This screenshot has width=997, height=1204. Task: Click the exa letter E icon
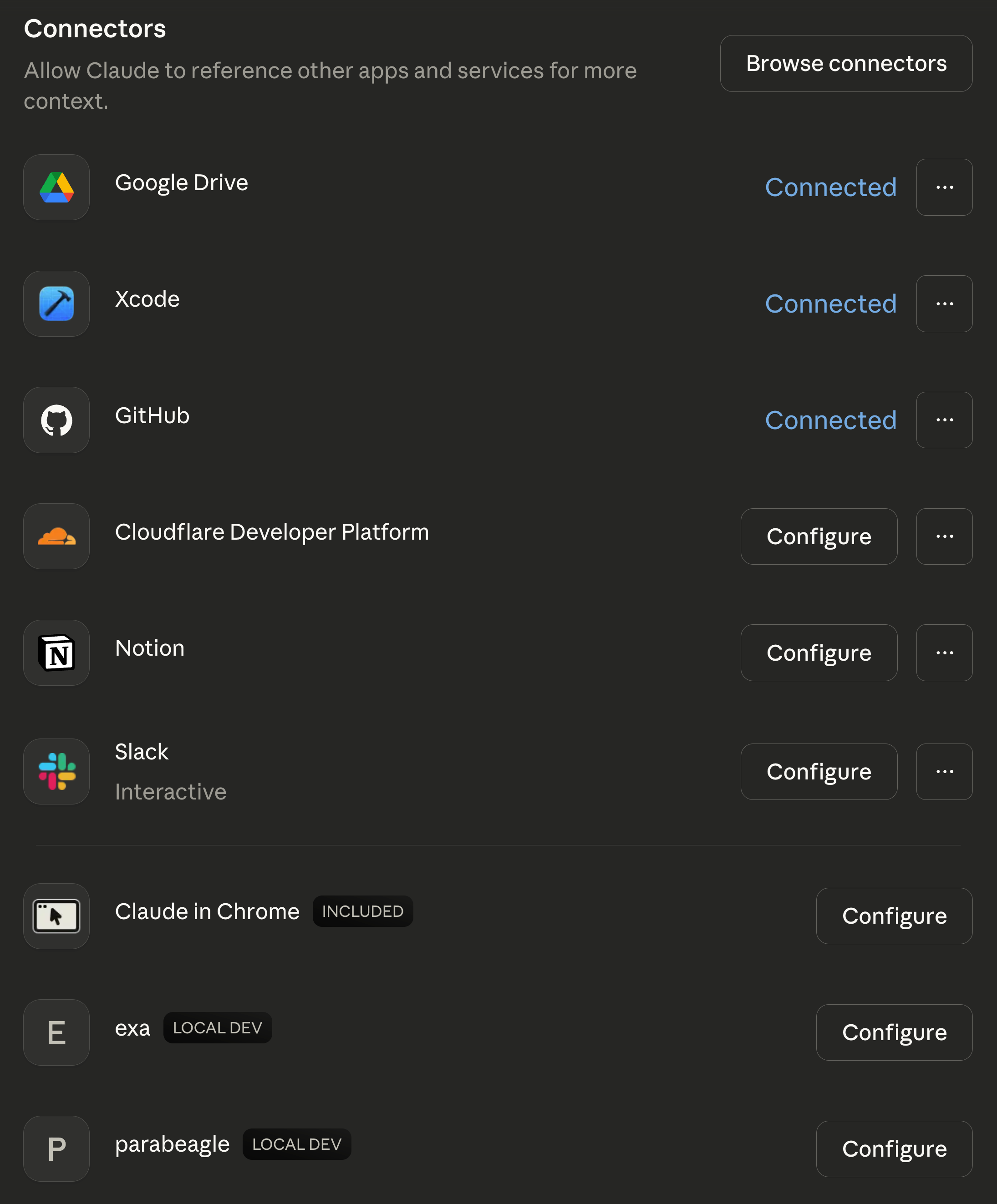(x=56, y=1032)
